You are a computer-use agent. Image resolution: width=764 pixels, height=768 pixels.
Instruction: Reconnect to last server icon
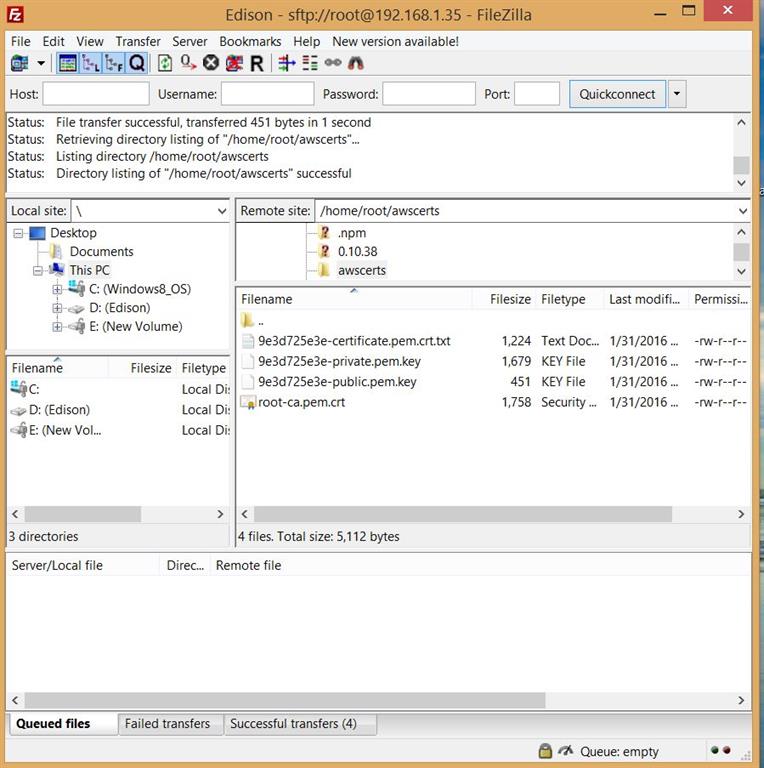[257, 63]
